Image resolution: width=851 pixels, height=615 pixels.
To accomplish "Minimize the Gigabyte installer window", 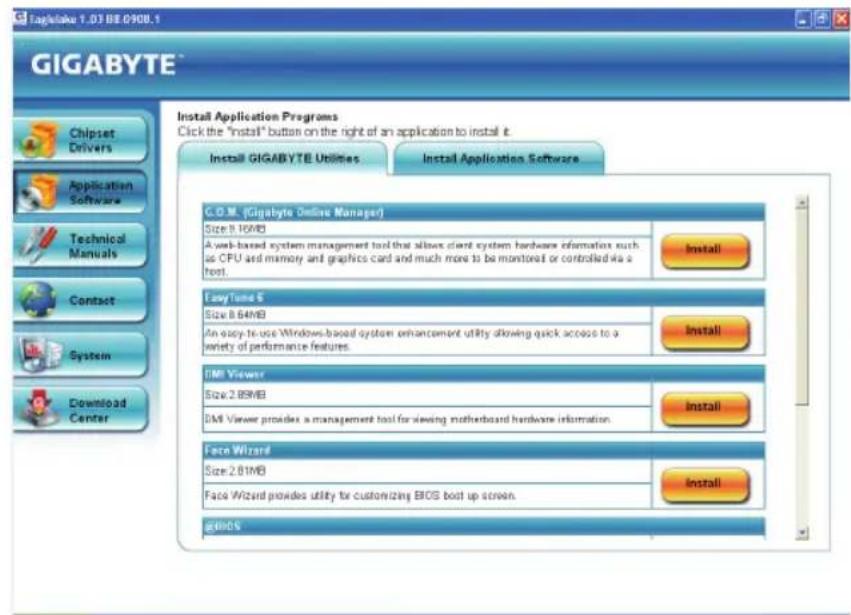I will point(803,20).
